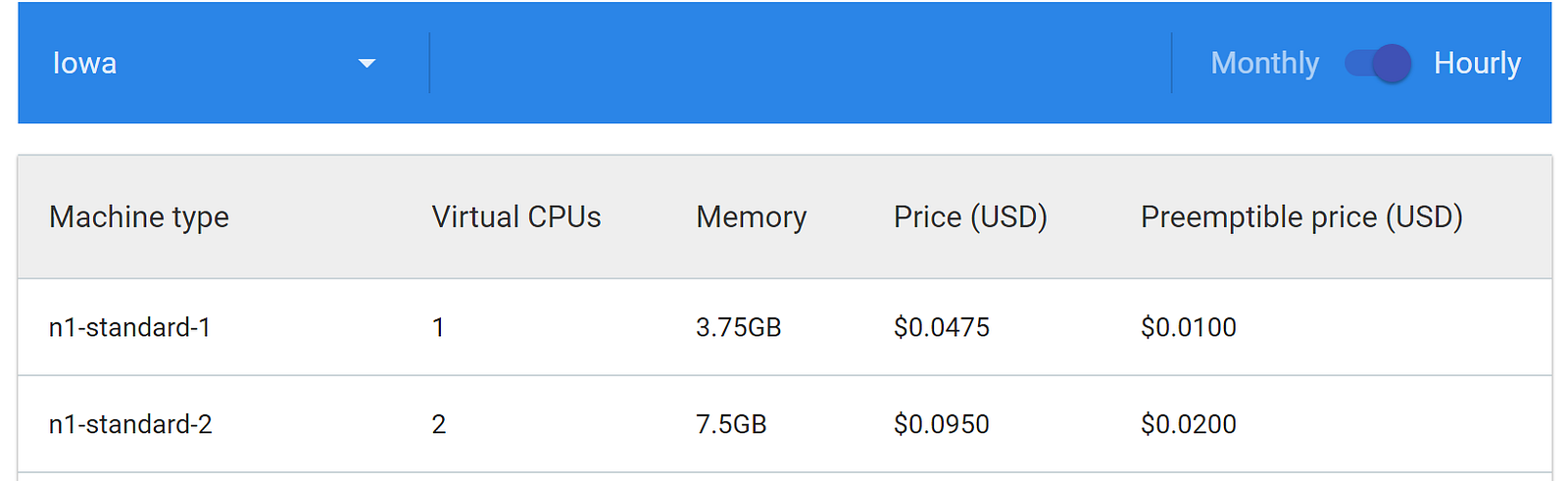Open the Iowa region dropdown
1568x481 pixels.
point(215,63)
